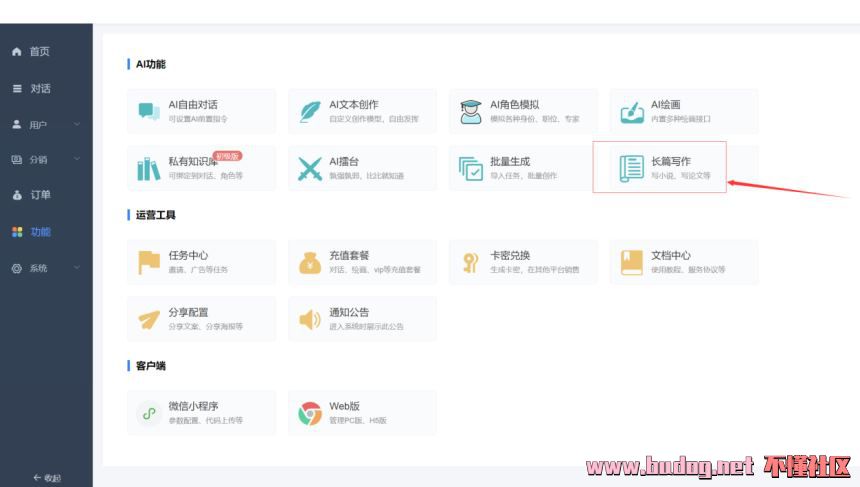Open the 长篇写作 card title
The image size is (860, 487).
pyautogui.click(x=671, y=161)
